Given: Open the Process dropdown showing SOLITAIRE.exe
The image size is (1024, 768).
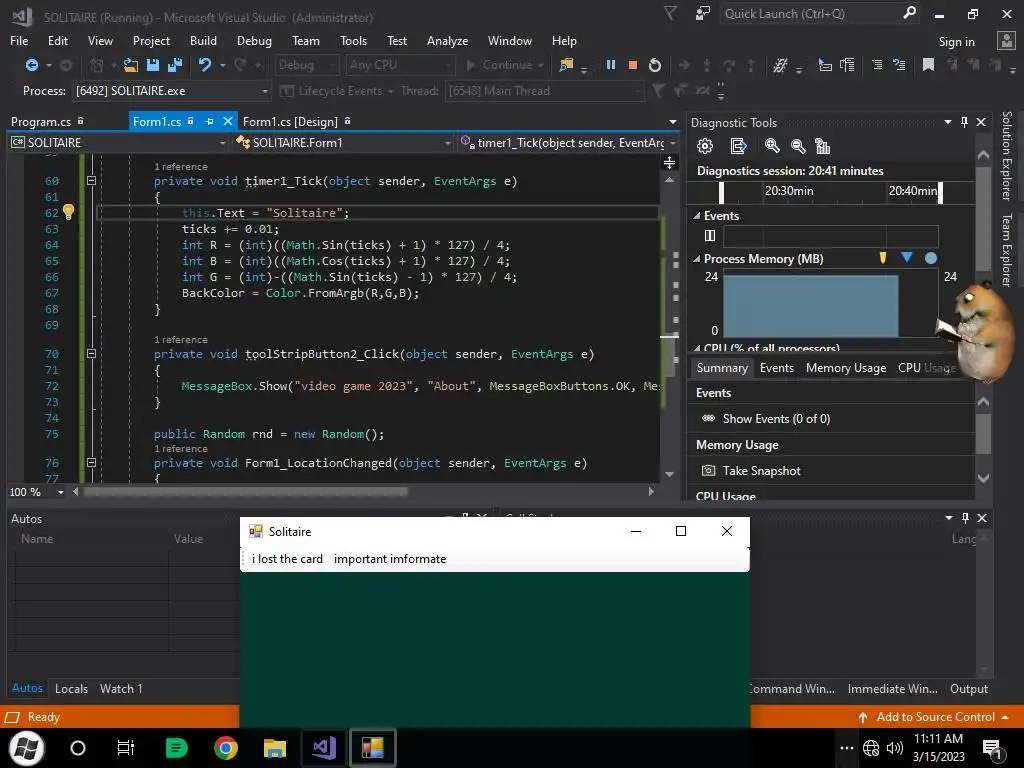Looking at the screenshot, I should pos(171,91).
